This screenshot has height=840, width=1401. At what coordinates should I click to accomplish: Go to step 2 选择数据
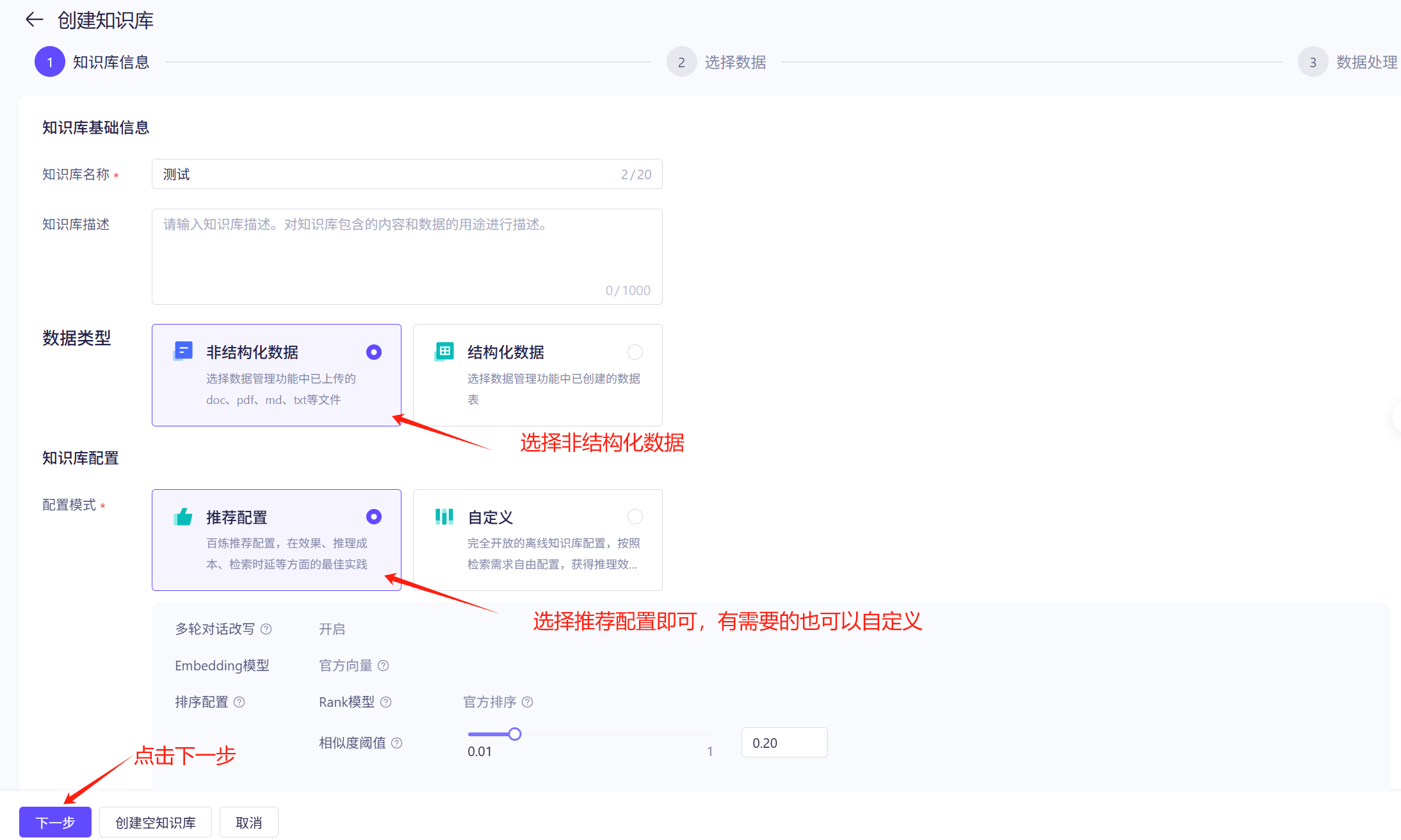click(682, 62)
